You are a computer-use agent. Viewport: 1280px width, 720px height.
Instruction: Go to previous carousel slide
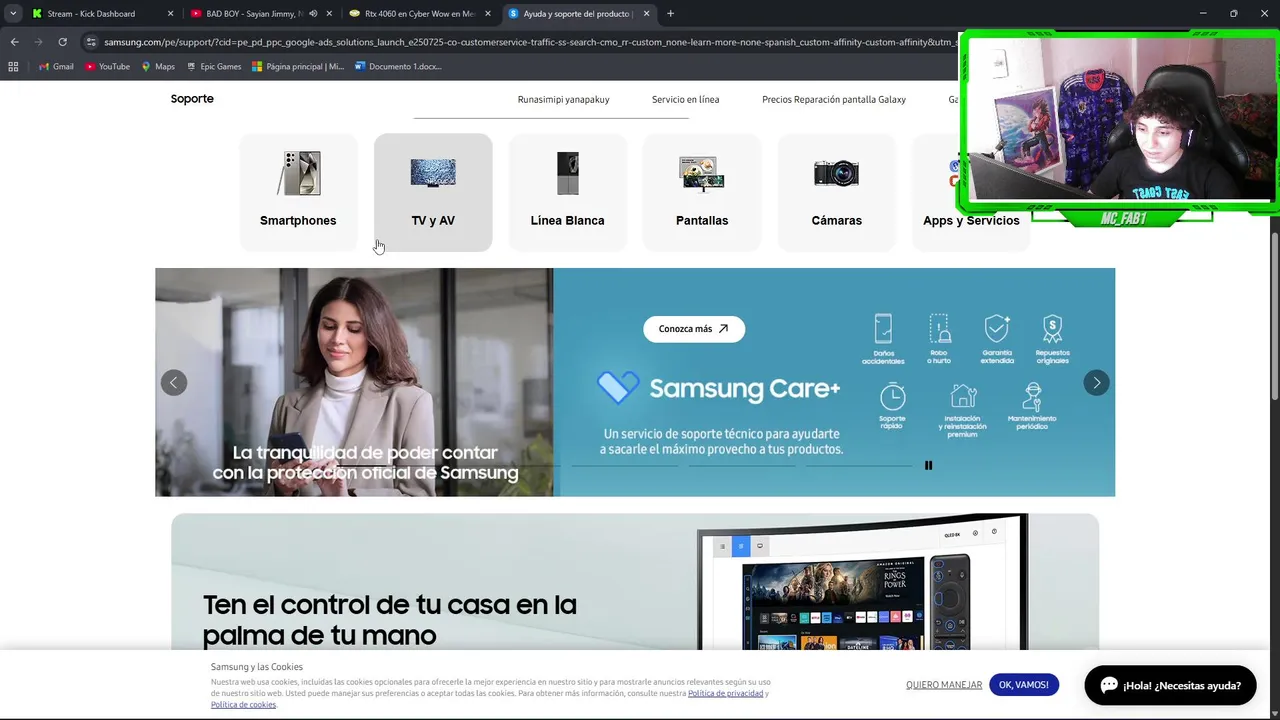tap(174, 383)
